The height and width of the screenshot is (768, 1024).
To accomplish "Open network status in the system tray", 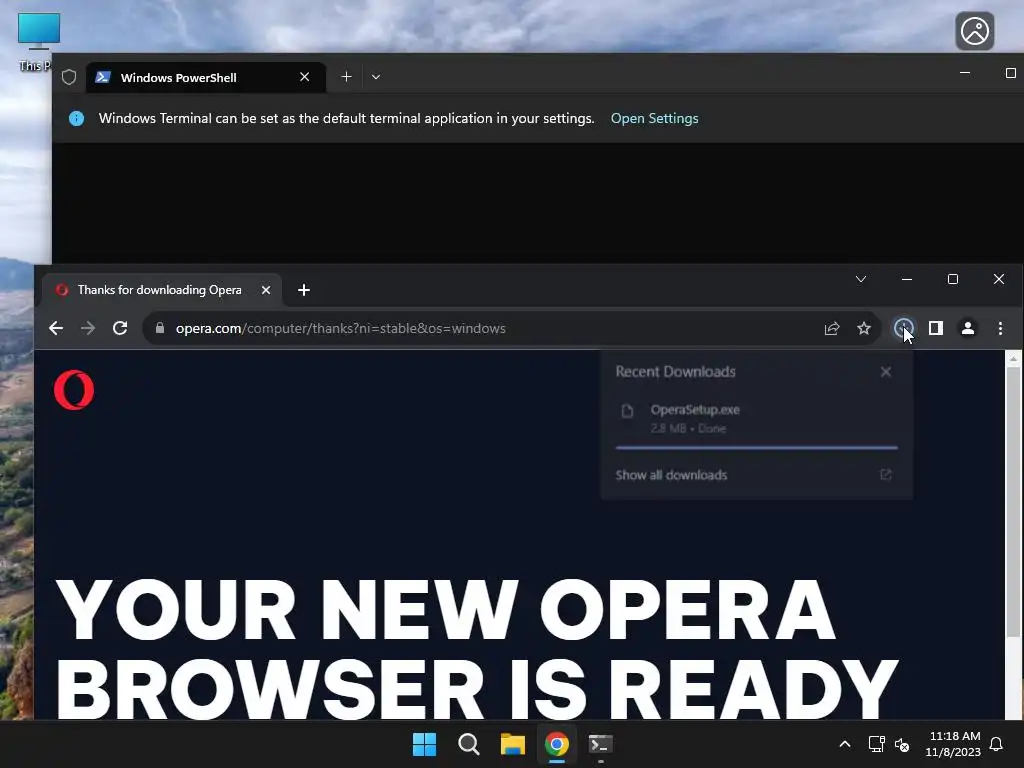I will click(876, 744).
